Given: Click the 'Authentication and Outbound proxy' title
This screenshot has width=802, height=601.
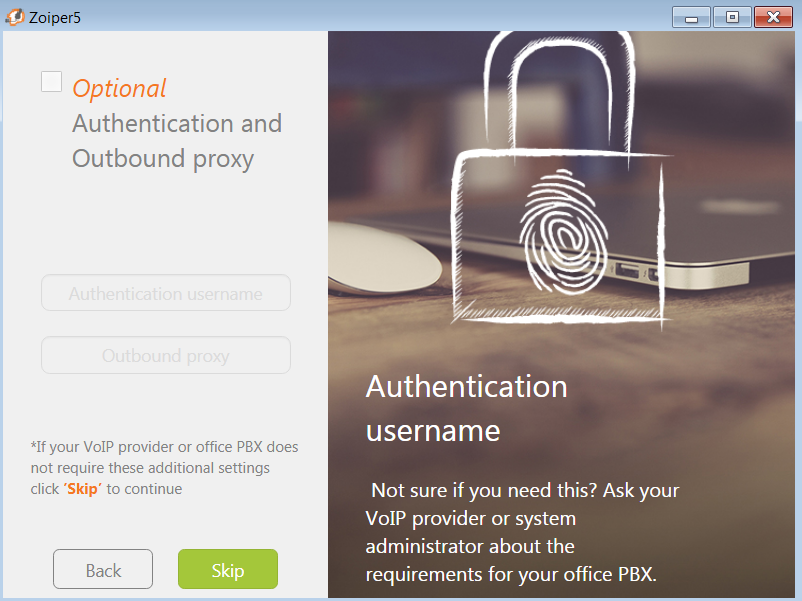Looking at the screenshot, I should [177, 141].
